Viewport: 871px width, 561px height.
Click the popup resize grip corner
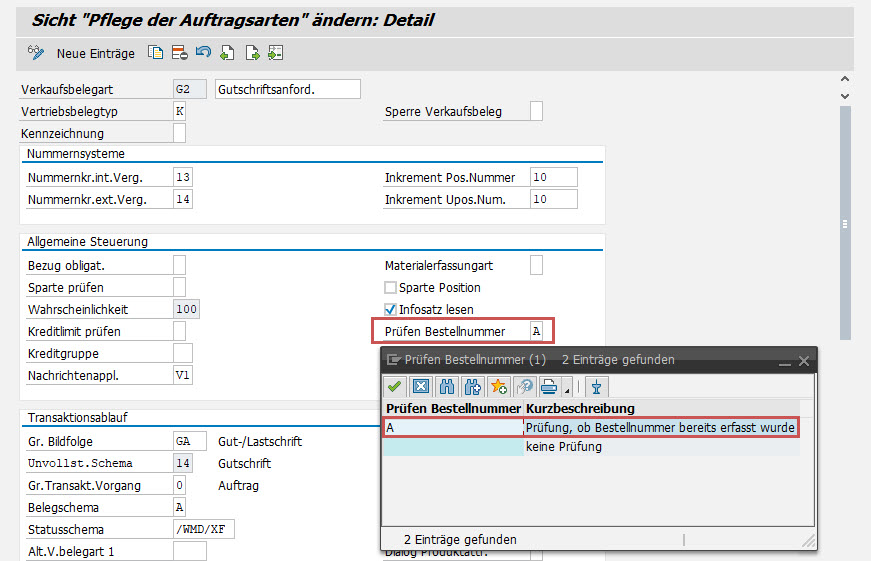pos(809,540)
